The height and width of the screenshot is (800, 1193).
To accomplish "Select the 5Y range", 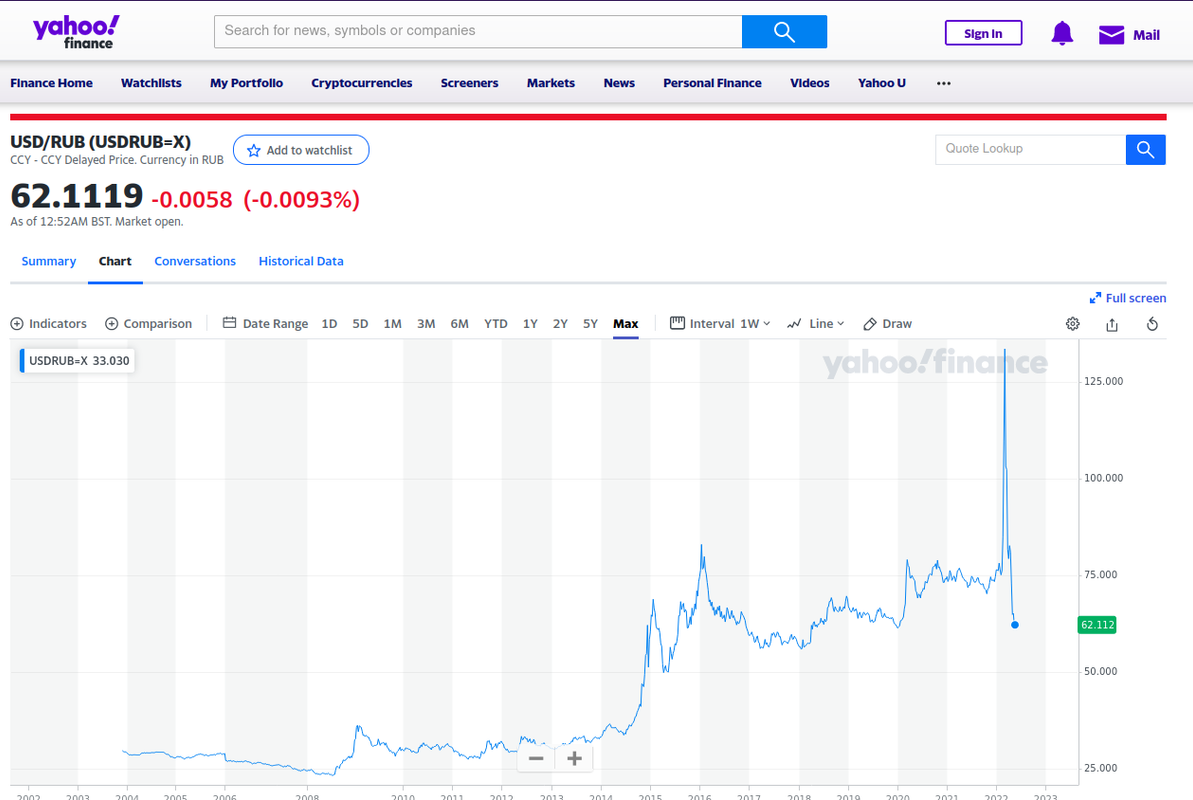I will point(590,324).
